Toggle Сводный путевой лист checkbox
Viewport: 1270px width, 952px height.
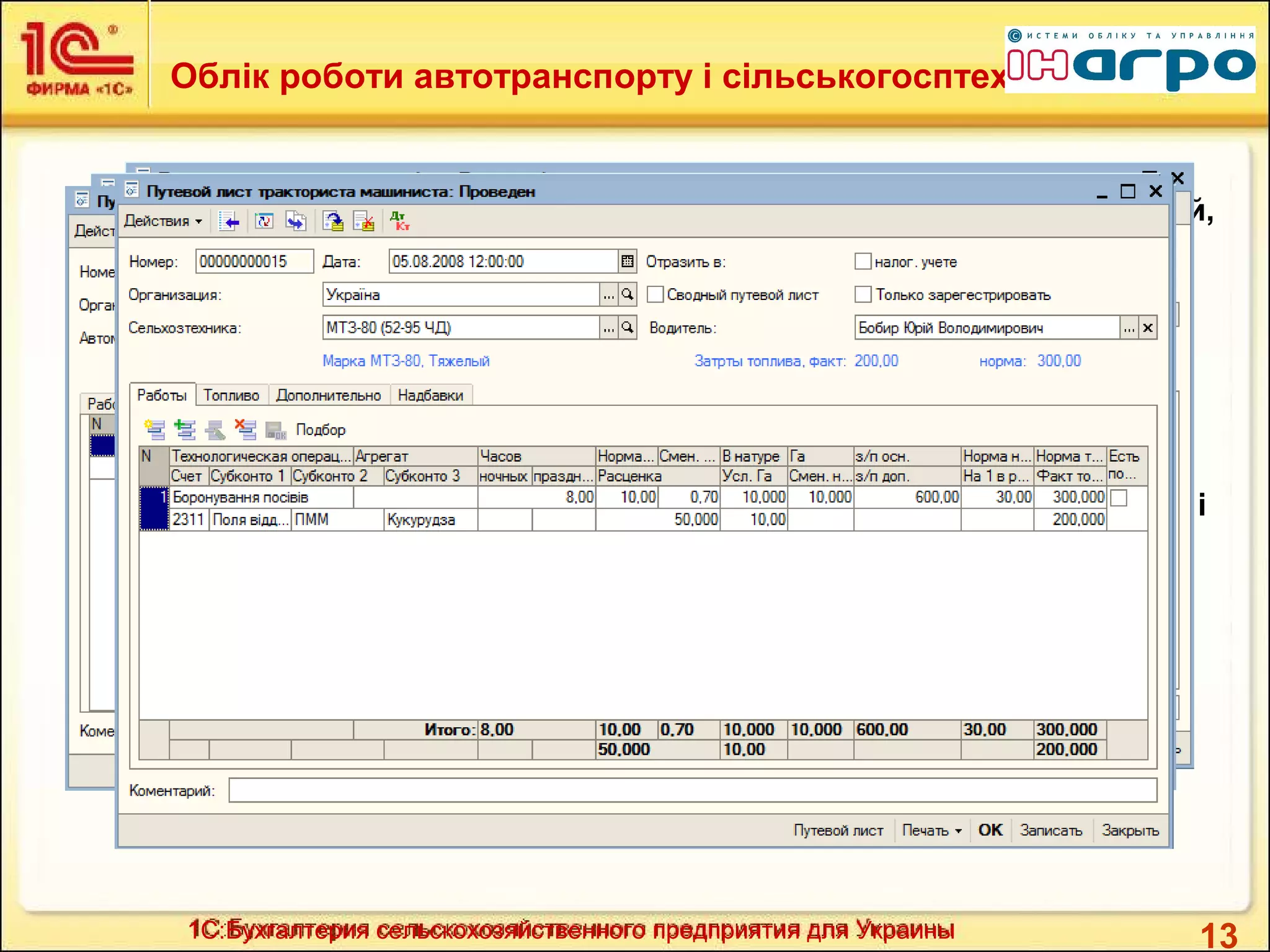655,294
